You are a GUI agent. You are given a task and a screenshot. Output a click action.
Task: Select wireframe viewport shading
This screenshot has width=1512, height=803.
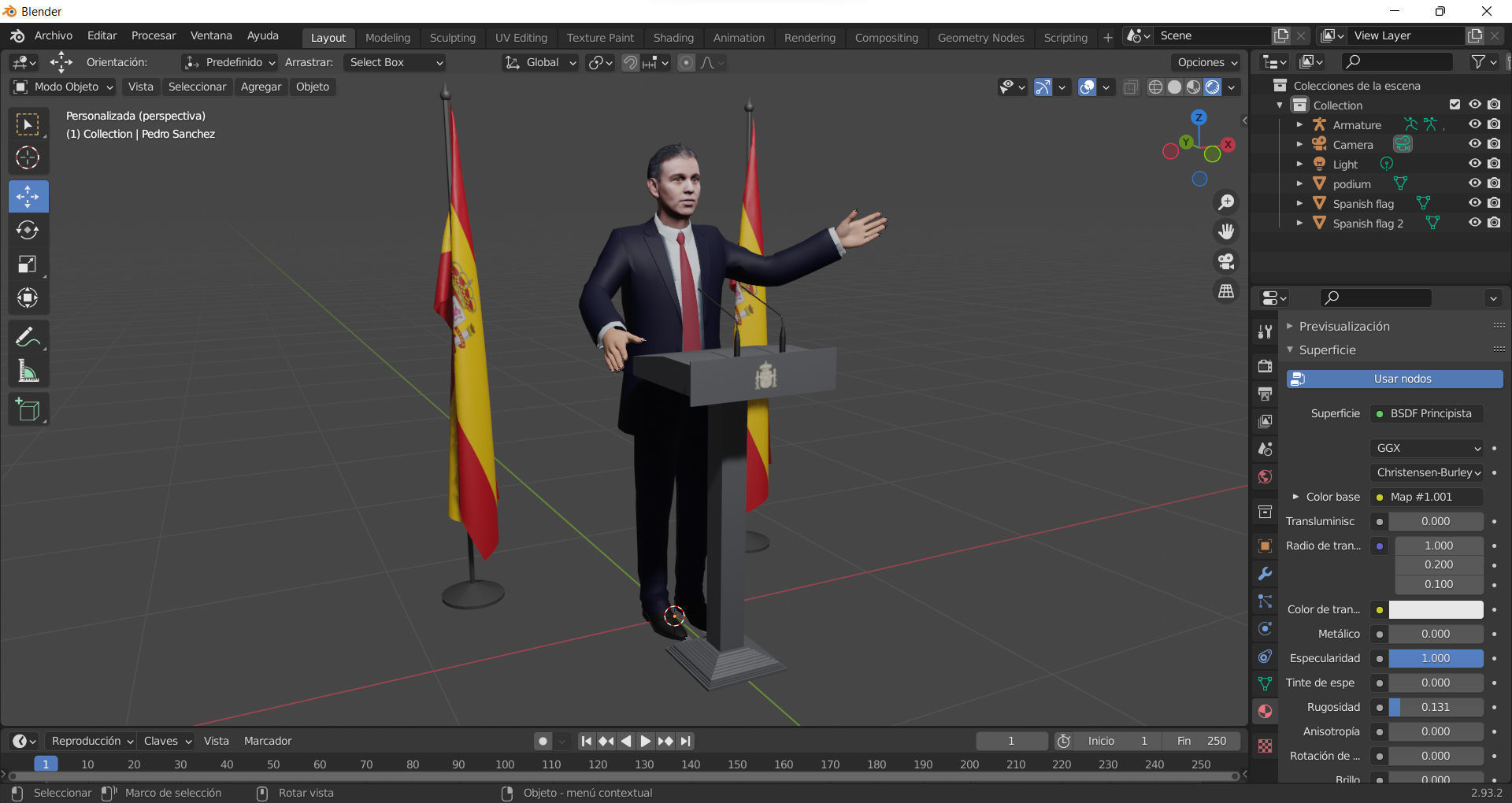pos(1155,87)
